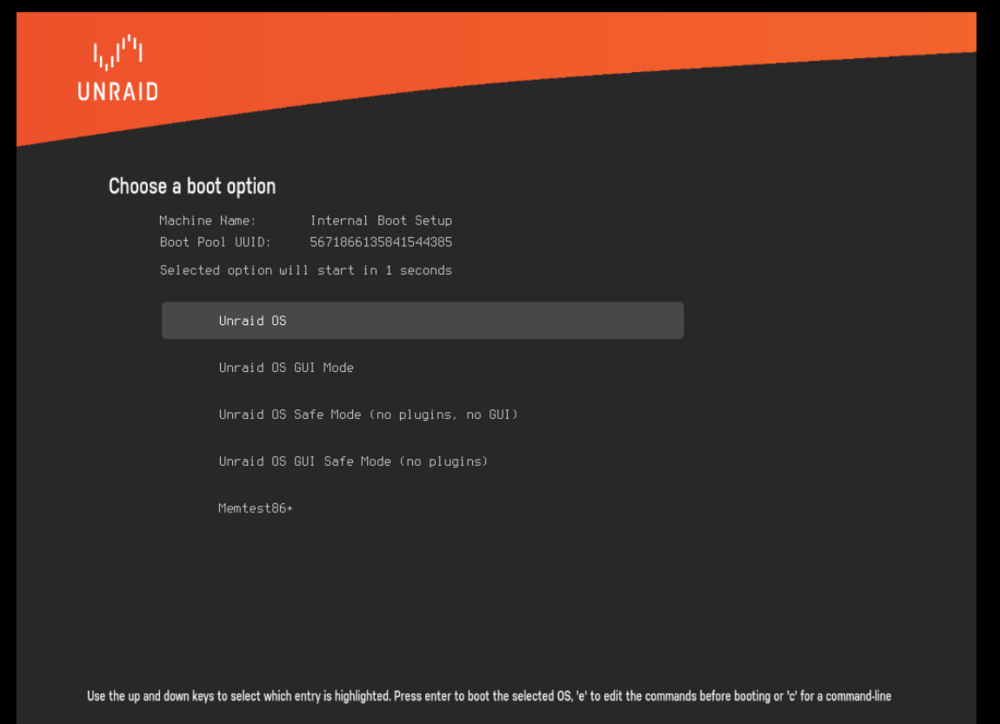Launch the Memtest86+ entry
Screen dimensions: 1000x724
coord(255,508)
